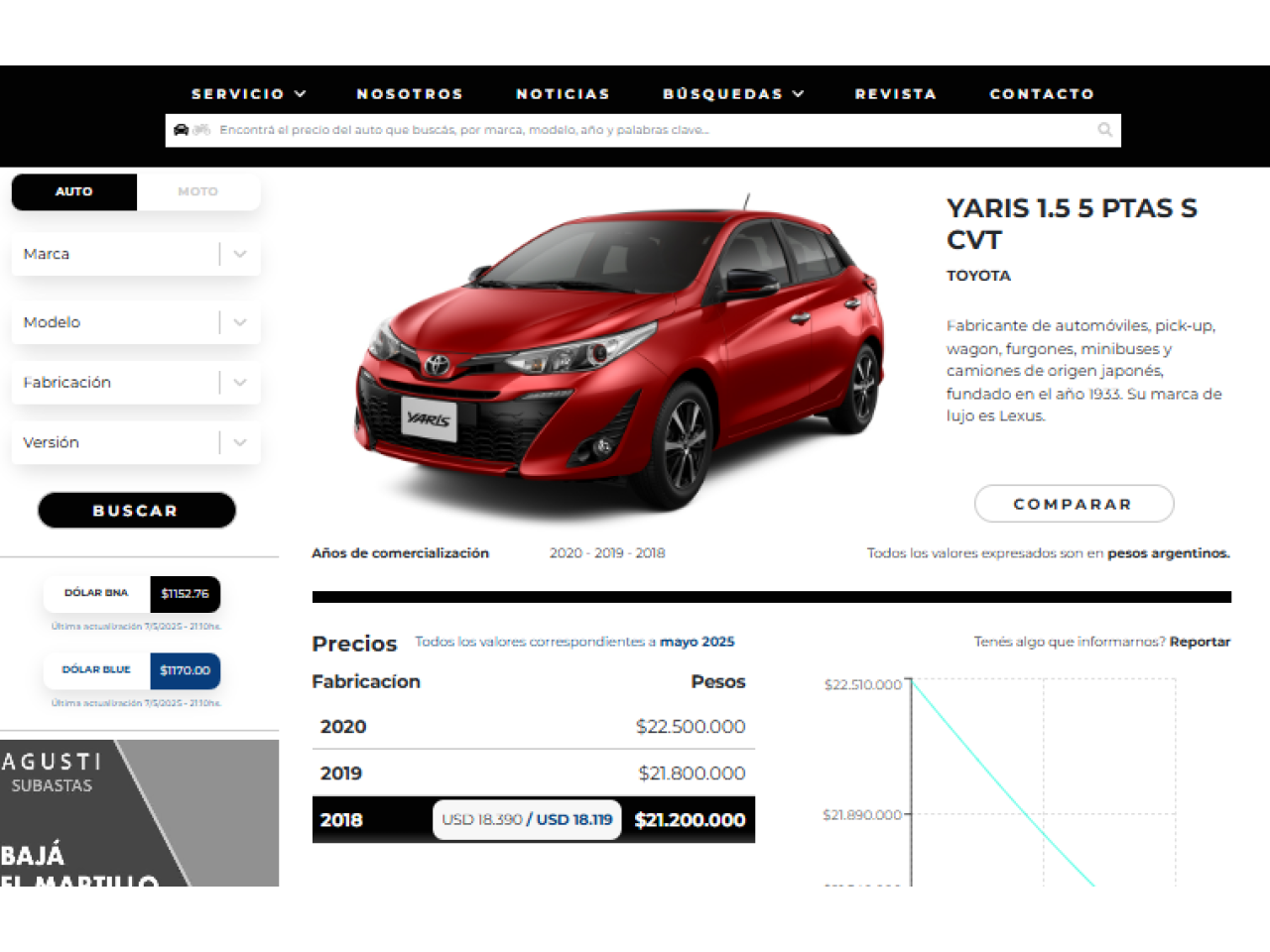Expand the BÚSQUEDAS menu
Screen dimensions: 1270x952
click(733, 94)
